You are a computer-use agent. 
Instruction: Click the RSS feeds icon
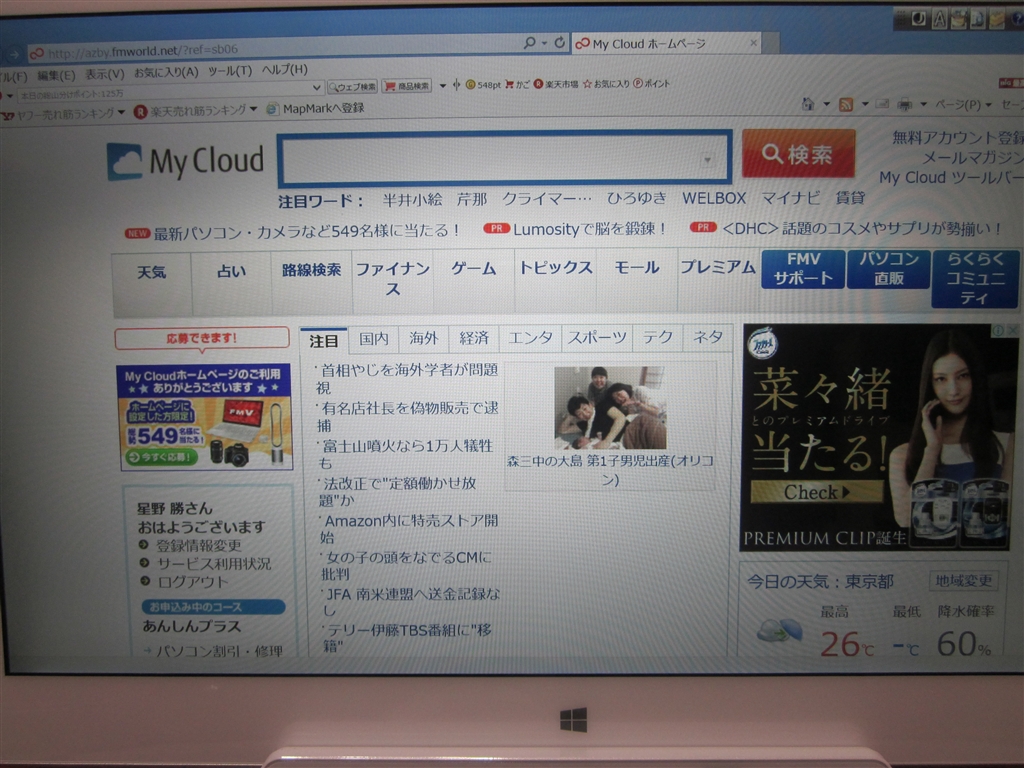(846, 104)
